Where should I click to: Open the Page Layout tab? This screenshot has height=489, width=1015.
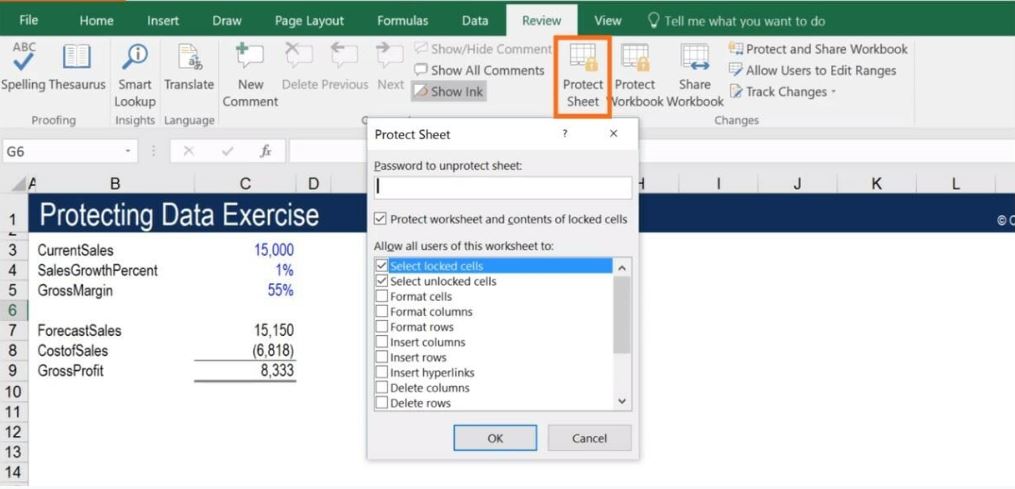[x=309, y=21]
